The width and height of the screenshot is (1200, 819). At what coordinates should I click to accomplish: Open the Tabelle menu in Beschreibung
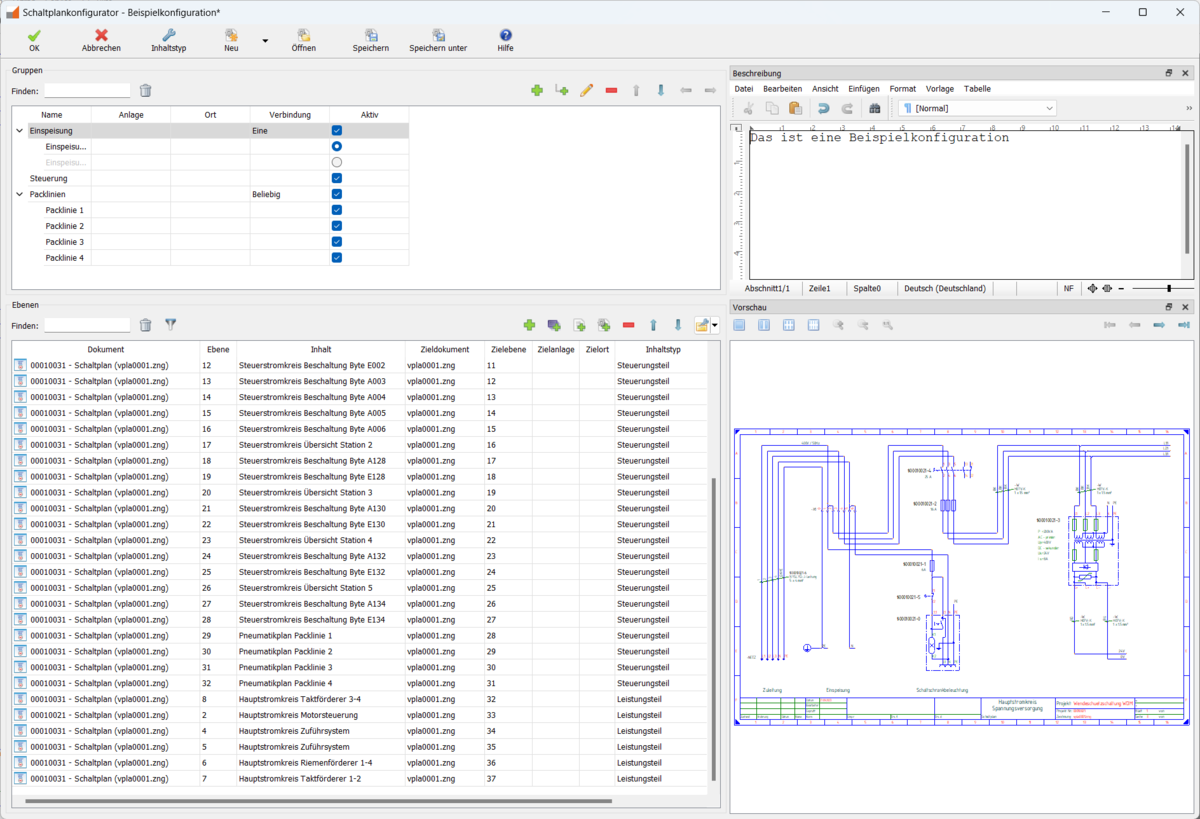pos(977,89)
